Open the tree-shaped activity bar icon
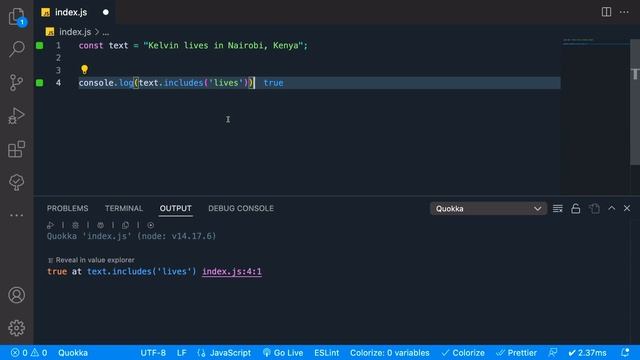Viewport: 640px width, 360px height. [x=17, y=182]
